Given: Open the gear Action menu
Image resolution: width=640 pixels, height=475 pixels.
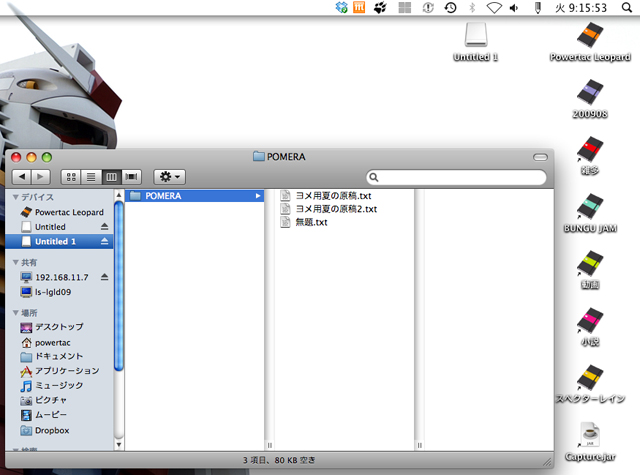Looking at the screenshot, I should click(169, 177).
